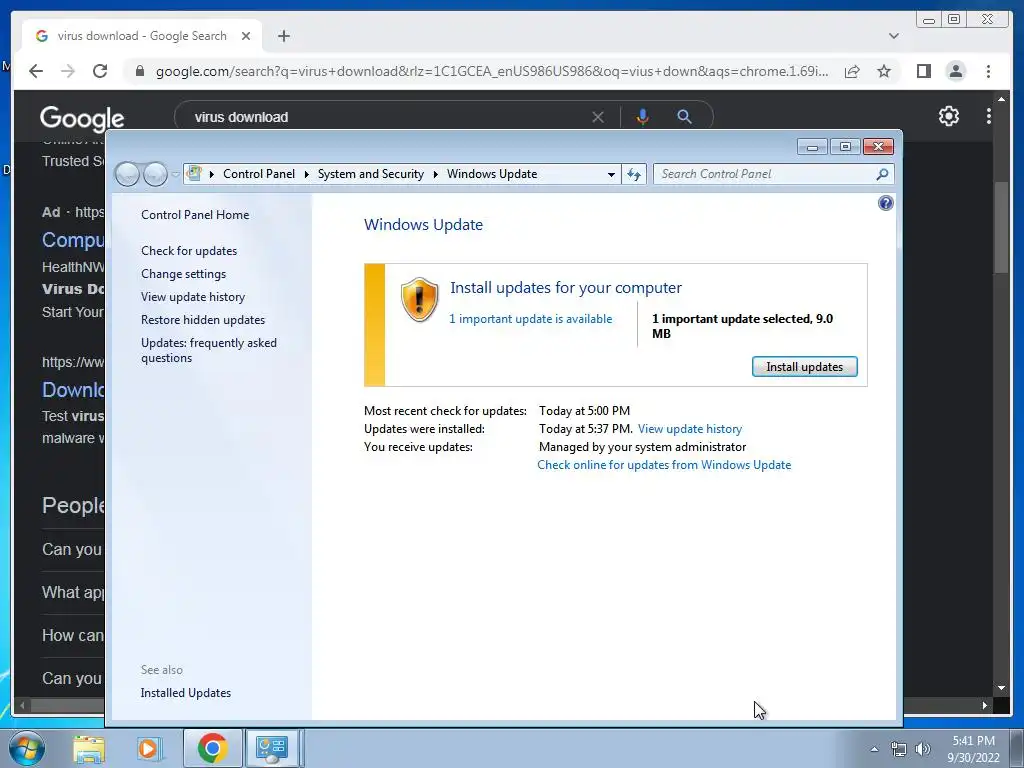Click the Control Panel icon in the address bar
1024x768 pixels.
(x=194, y=173)
